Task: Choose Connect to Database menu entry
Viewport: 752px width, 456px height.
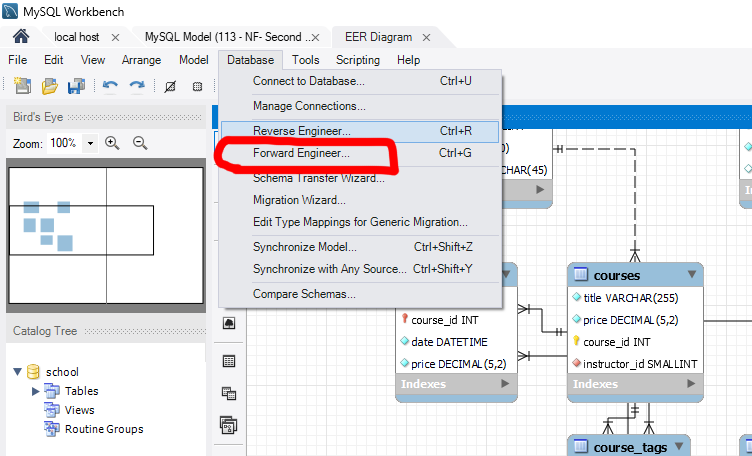Action: click(360, 81)
